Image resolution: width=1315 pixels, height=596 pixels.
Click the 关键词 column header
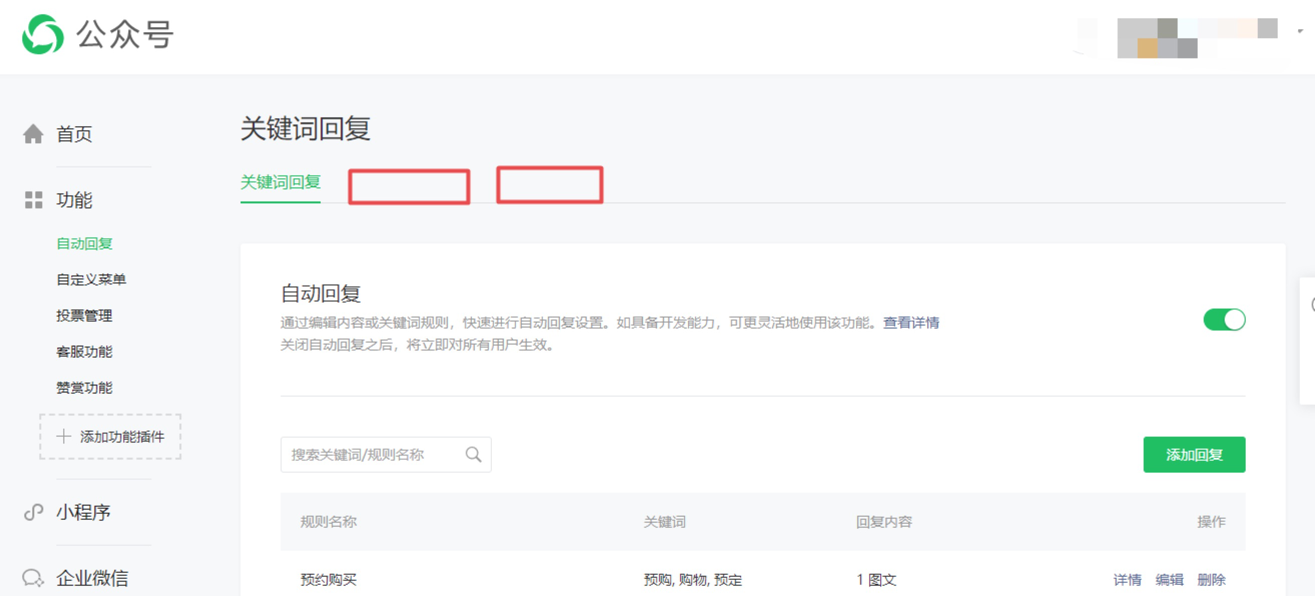coord(665,522)
